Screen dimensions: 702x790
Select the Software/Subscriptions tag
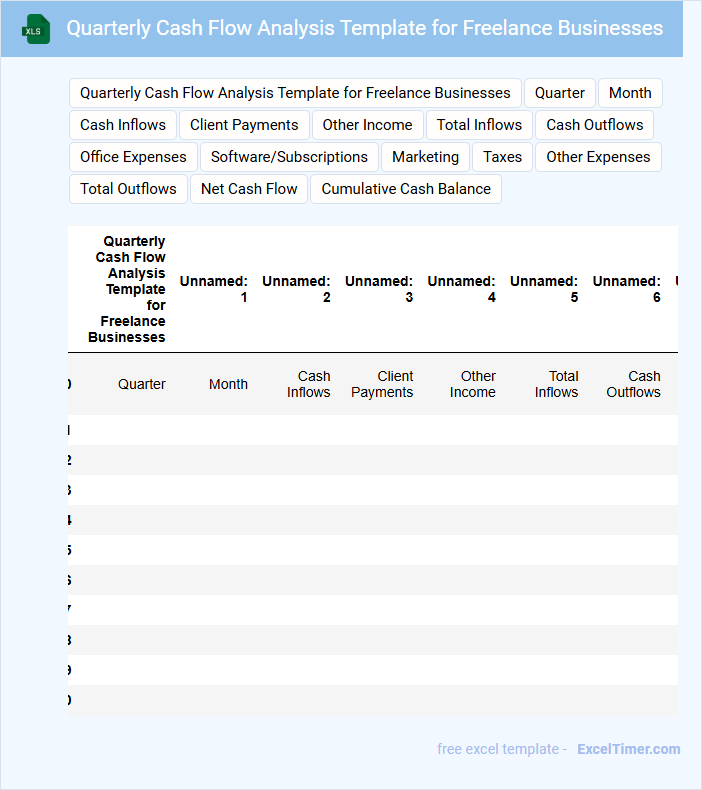[289, 157]
